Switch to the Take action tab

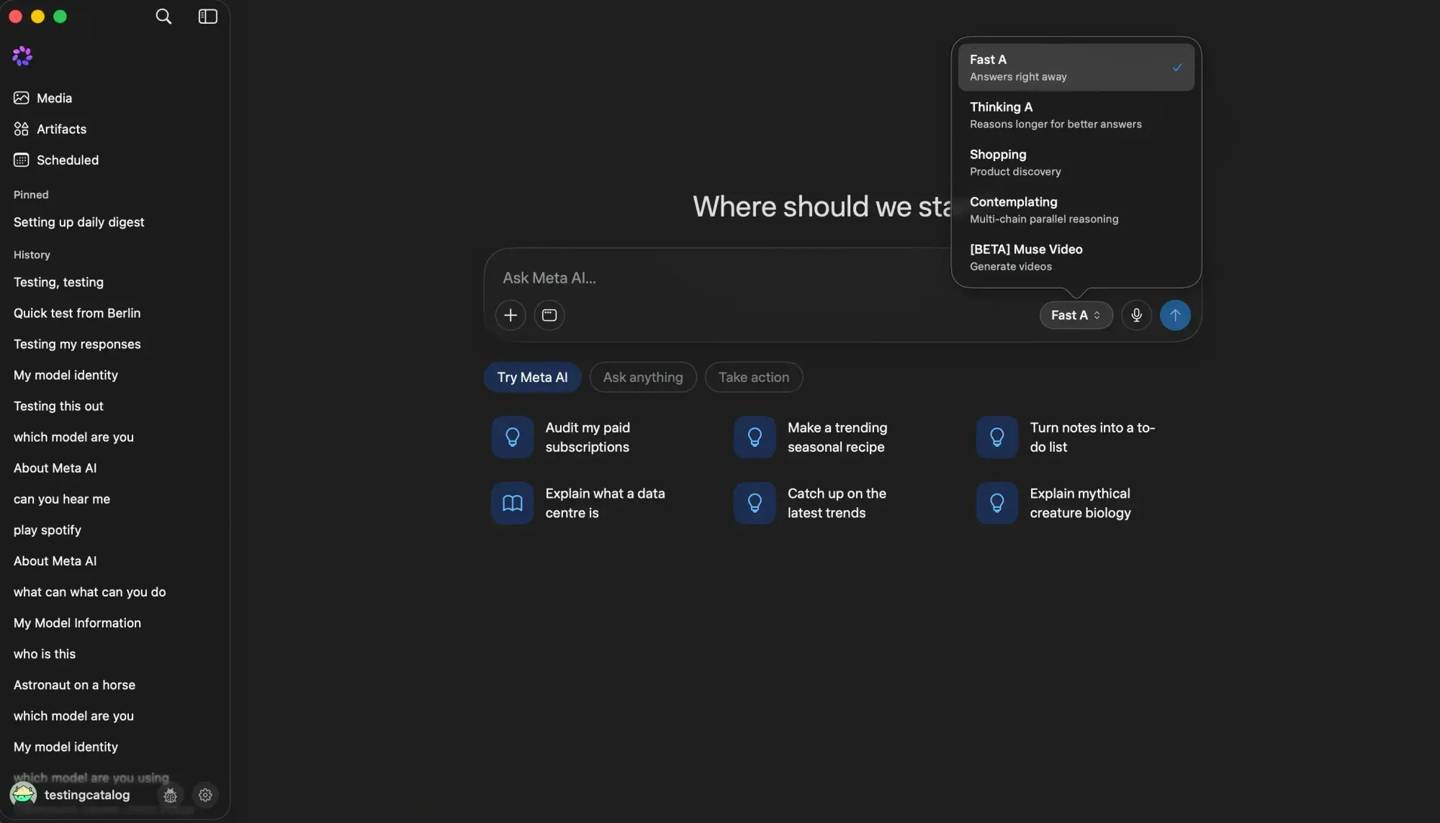coord(754,377)
